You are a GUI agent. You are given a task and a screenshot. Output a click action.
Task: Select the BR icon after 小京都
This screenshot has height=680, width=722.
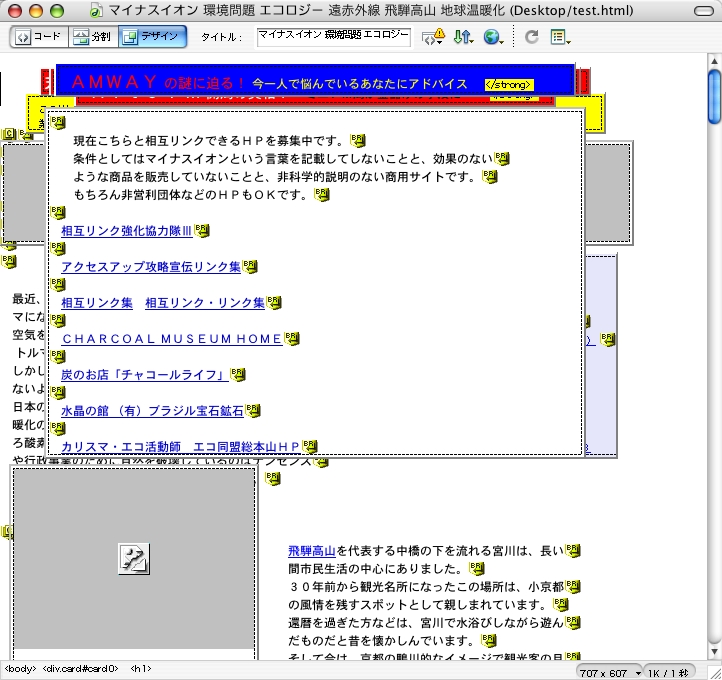[573, 587]
